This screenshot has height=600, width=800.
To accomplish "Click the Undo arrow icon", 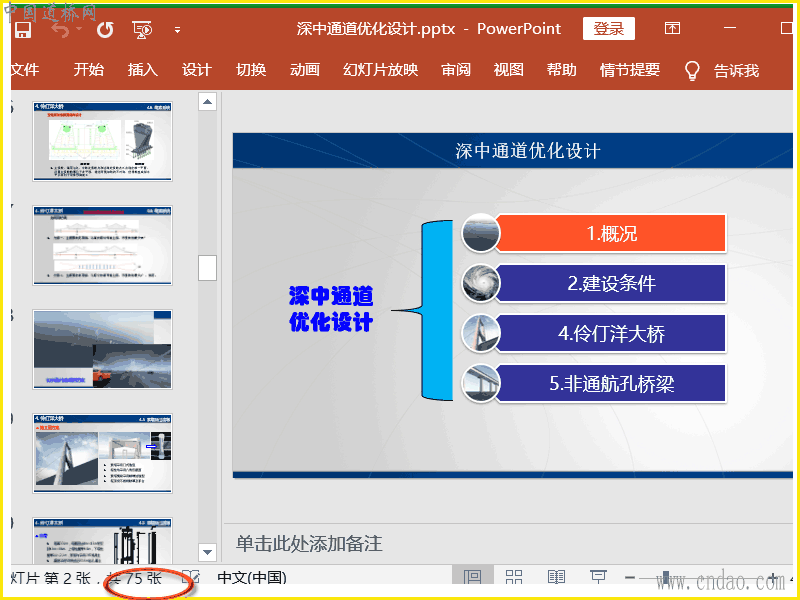I will pyautogui.click(x=61, y=30).
